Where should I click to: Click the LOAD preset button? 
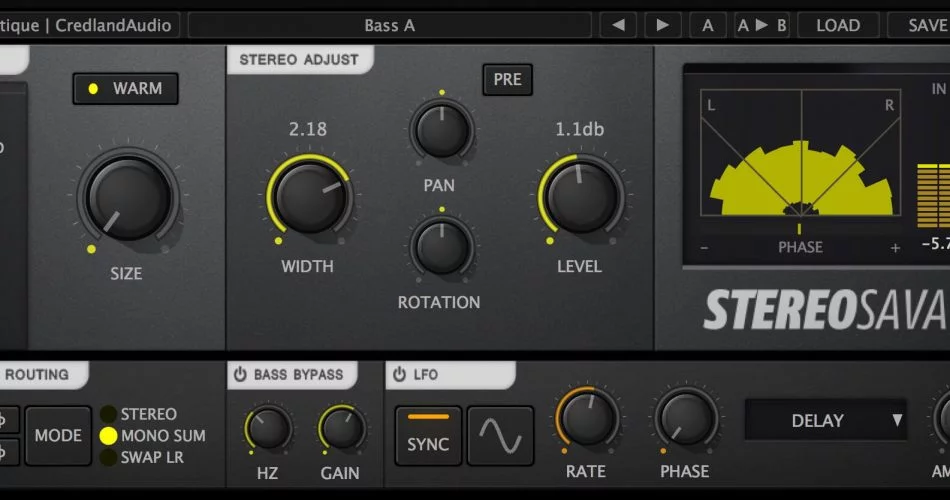(x=838, y=25)
